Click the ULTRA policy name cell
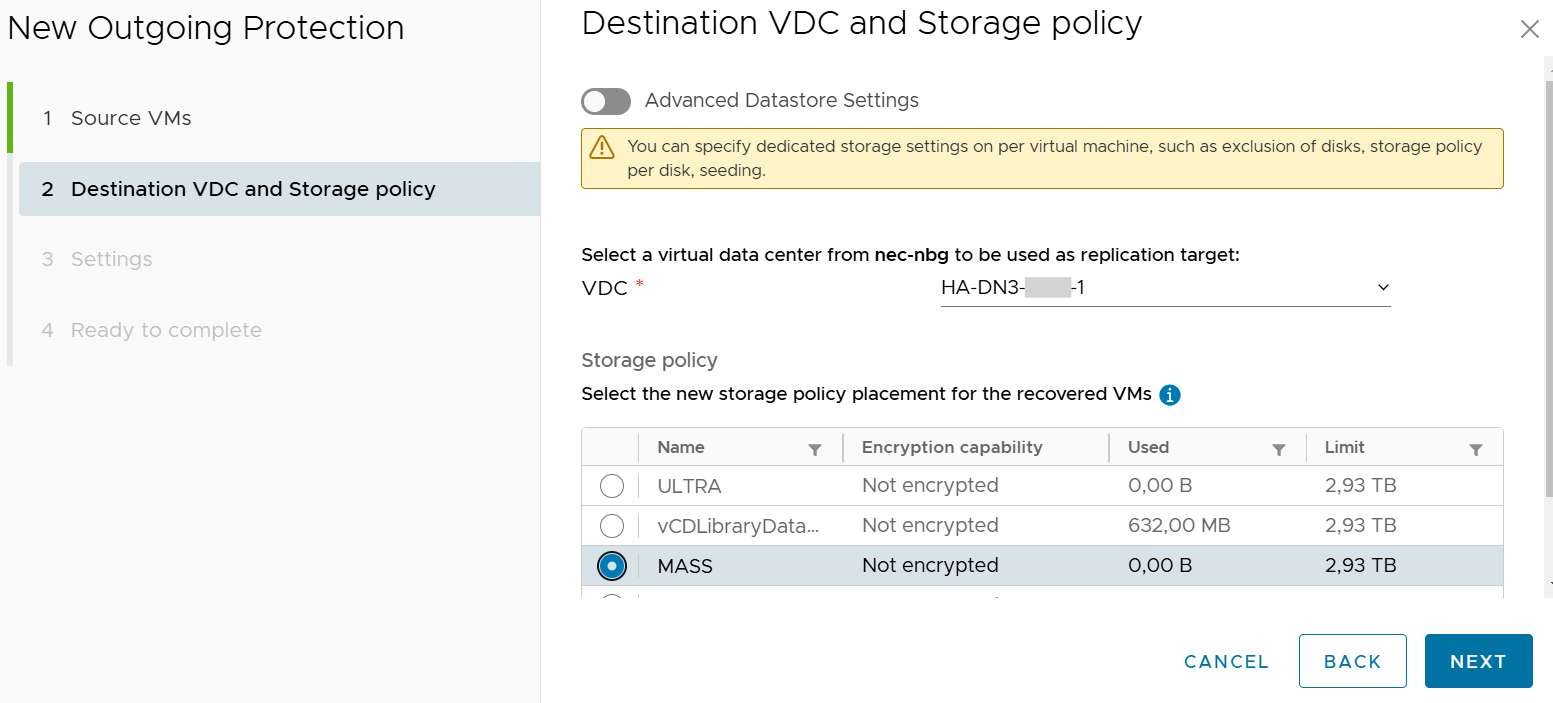Image resolution: width=1553 pixels, height=703 pixels. click(x=689, y=486)
